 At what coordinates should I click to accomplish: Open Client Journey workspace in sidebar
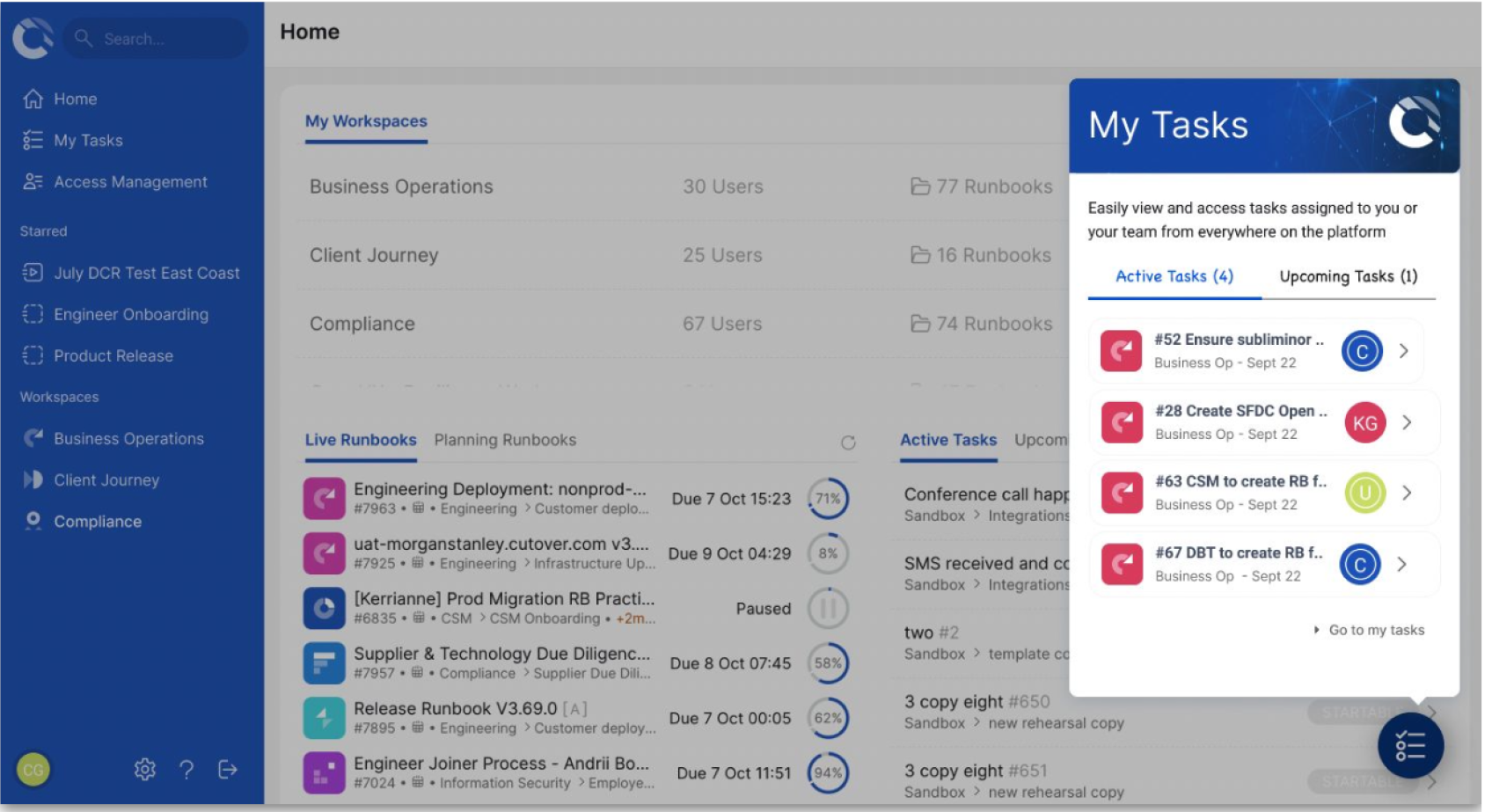pyautogui.click(x=106, y=479)
